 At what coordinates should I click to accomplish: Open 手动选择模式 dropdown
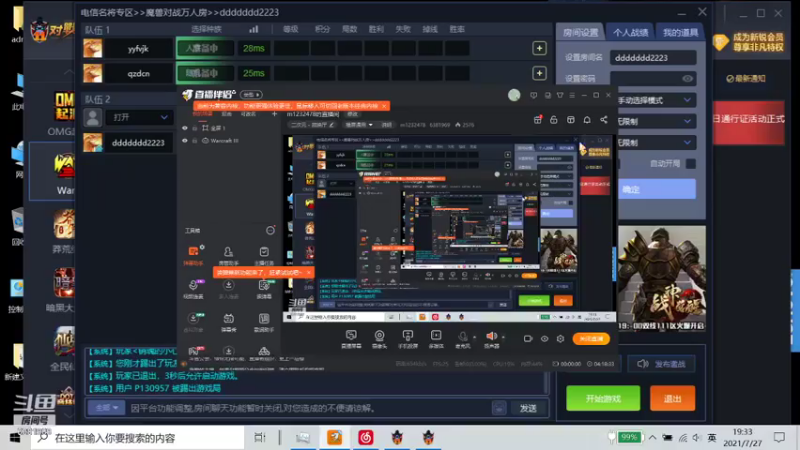pos(655,101)
